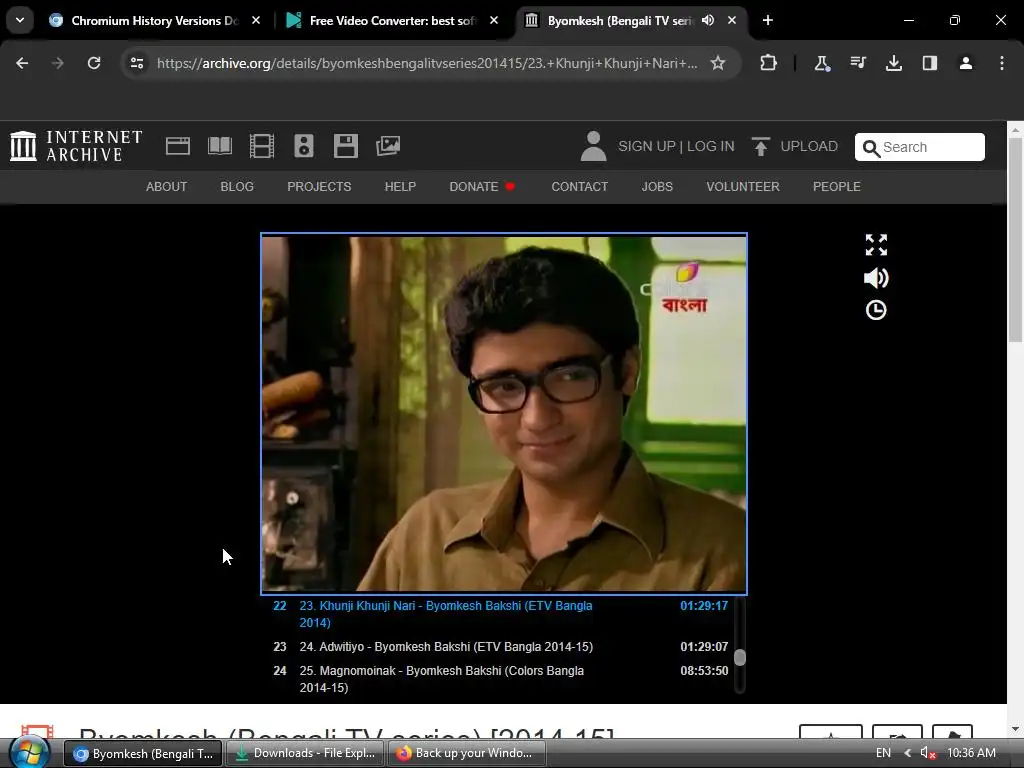Open the Audio speaker icon
This screenshot has height=768, width=1024.
304,146
